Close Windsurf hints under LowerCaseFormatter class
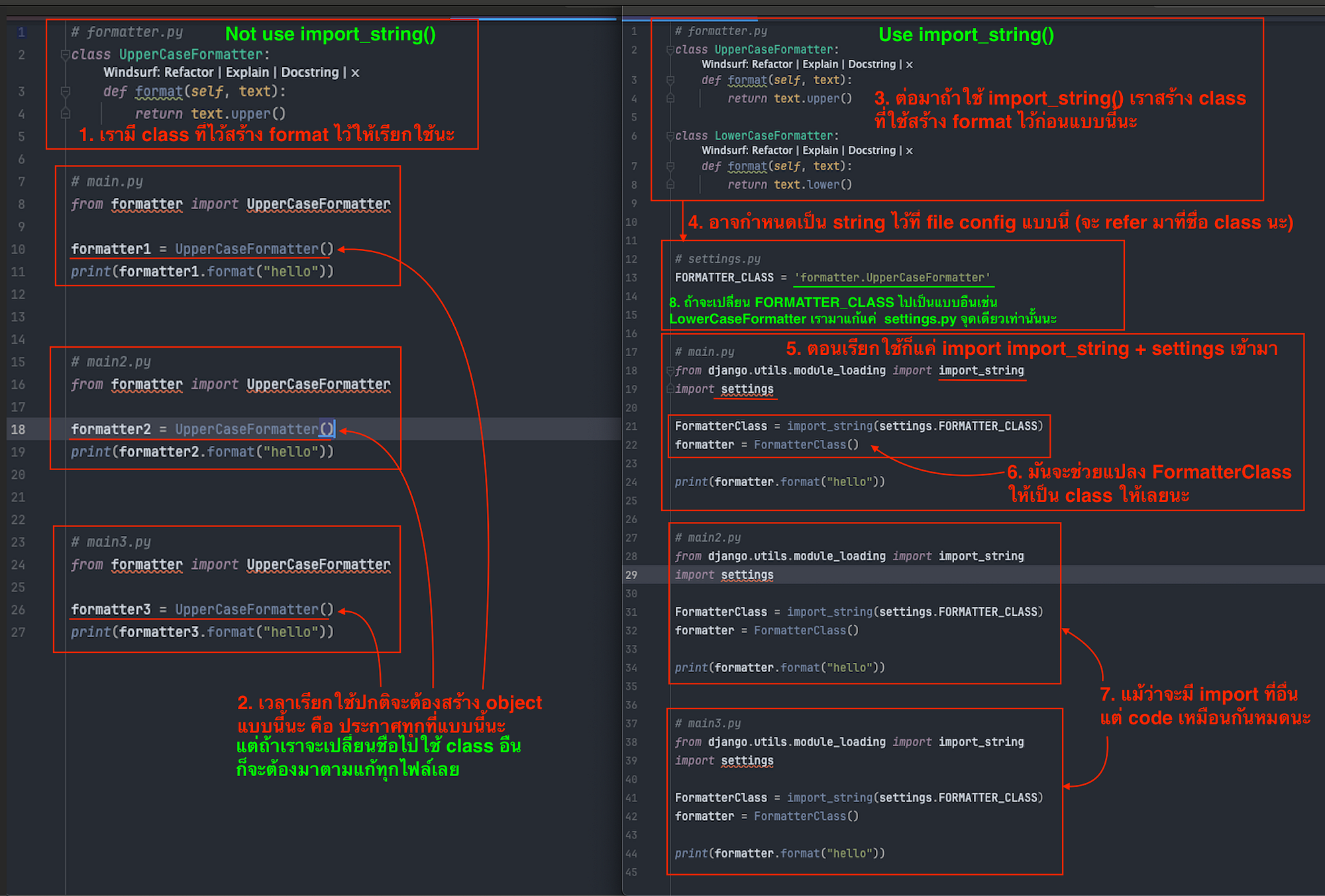The image size is (1325, 896). [x=909, y=151]
